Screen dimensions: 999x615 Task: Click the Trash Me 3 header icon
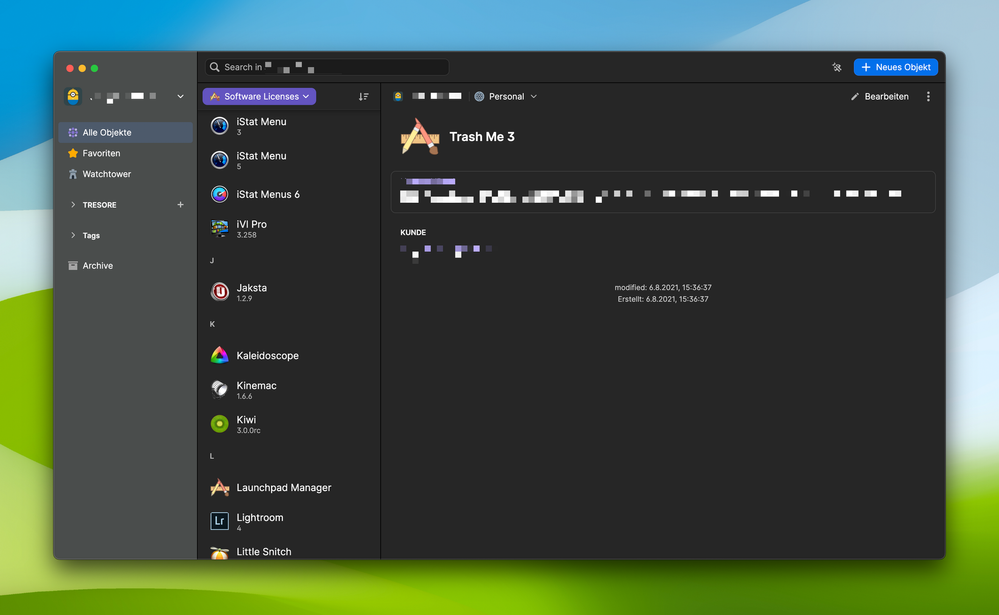pyautogui.click(x=419, y=137)
